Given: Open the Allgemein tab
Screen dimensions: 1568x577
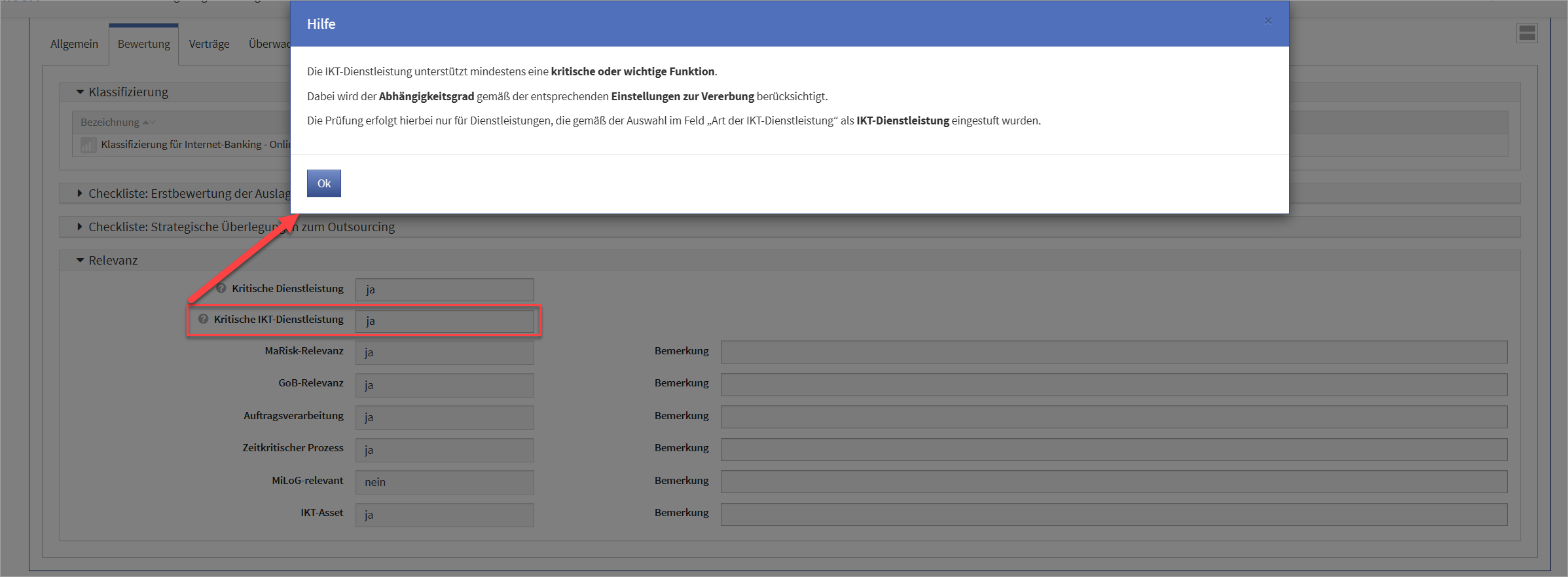Looking at the screenshot, I should click(74, 44).
